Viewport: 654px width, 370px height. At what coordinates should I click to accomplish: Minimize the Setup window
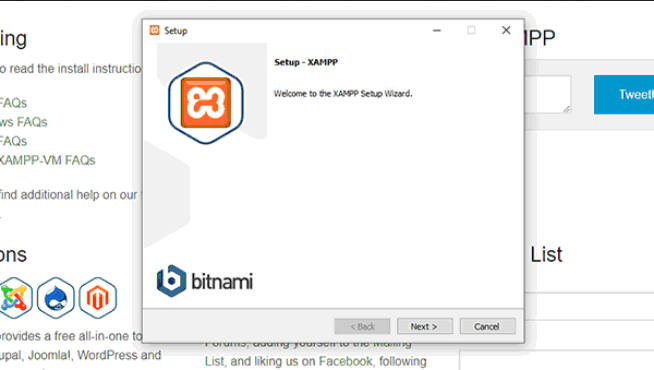[437, 30]
